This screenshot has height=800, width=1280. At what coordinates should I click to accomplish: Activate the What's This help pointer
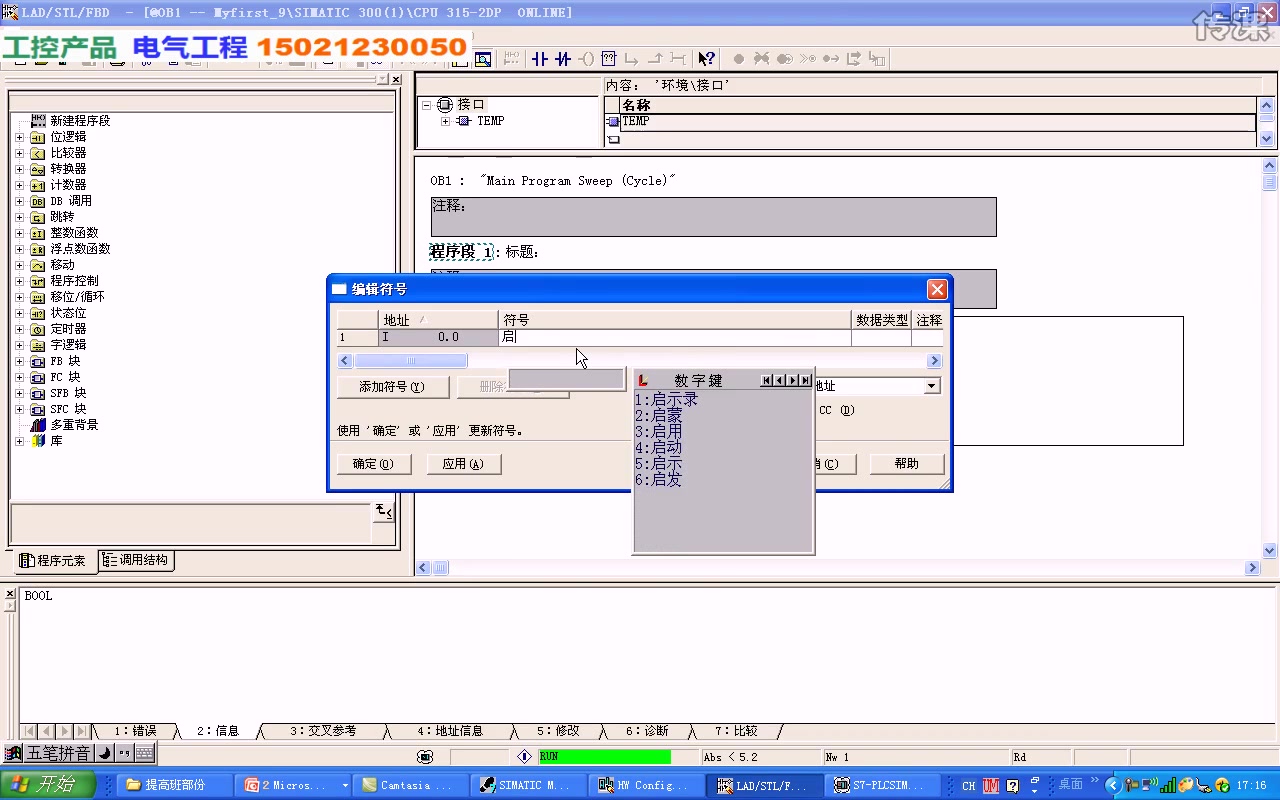(706, 59)
